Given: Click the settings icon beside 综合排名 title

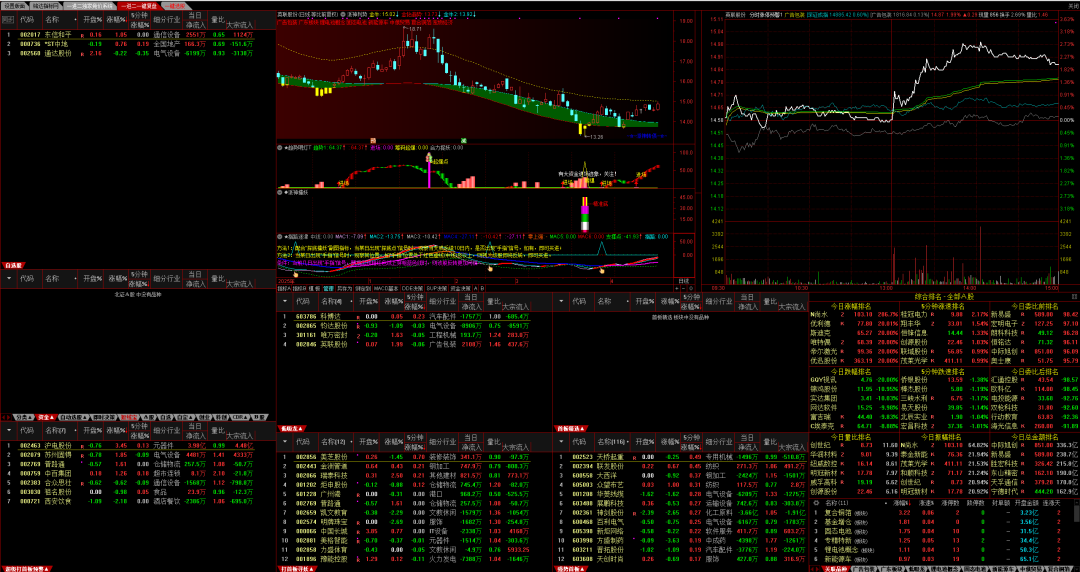Looking at the screenshot, I should (x=1074, y=296).
